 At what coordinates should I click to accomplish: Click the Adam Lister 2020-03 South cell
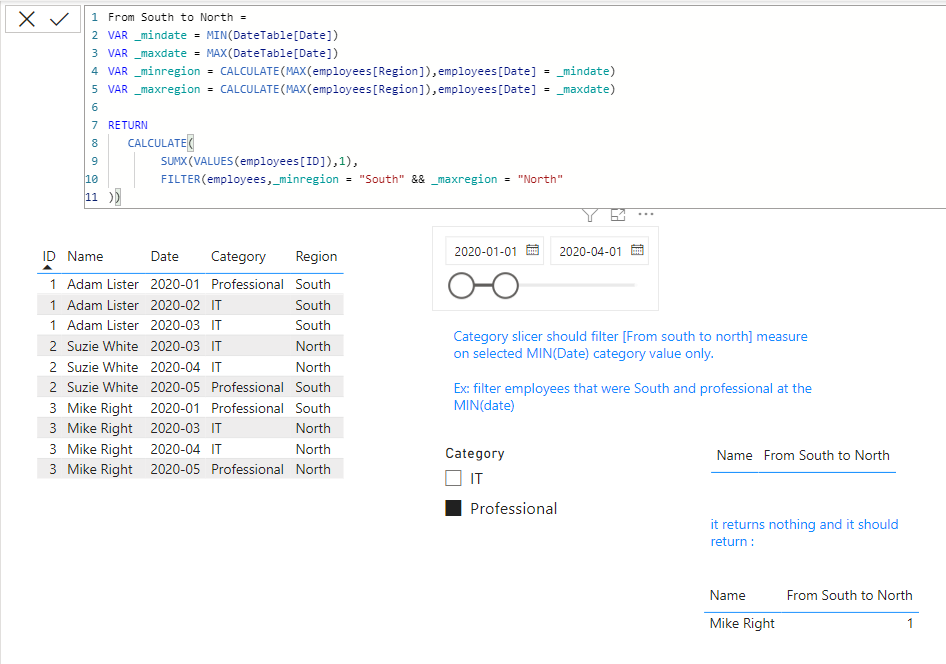tap(313, 325)
